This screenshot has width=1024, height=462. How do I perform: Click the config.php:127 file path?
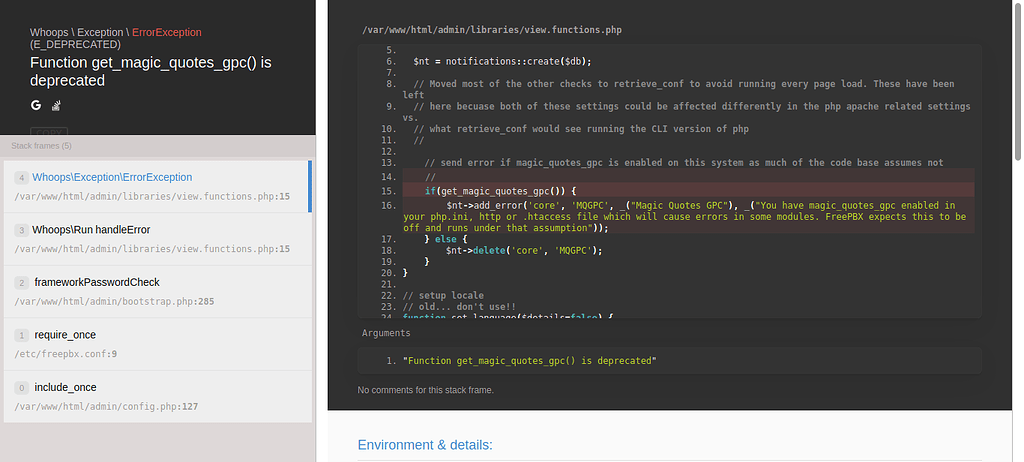pos(106,406)
